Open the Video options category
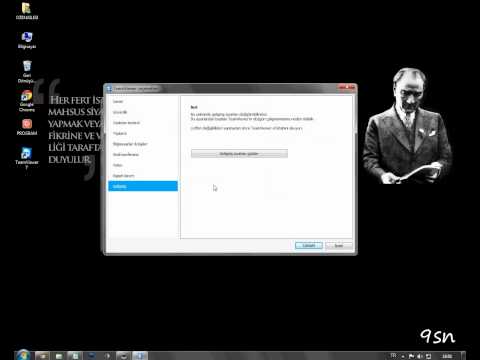The image size is (480, 360). pyautogui.click(x=143, y=165)
